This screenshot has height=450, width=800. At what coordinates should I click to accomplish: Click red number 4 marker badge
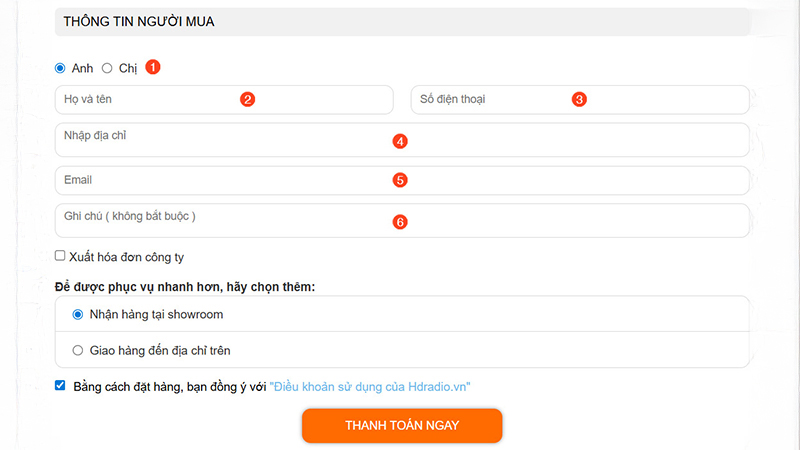pos(400,141)
